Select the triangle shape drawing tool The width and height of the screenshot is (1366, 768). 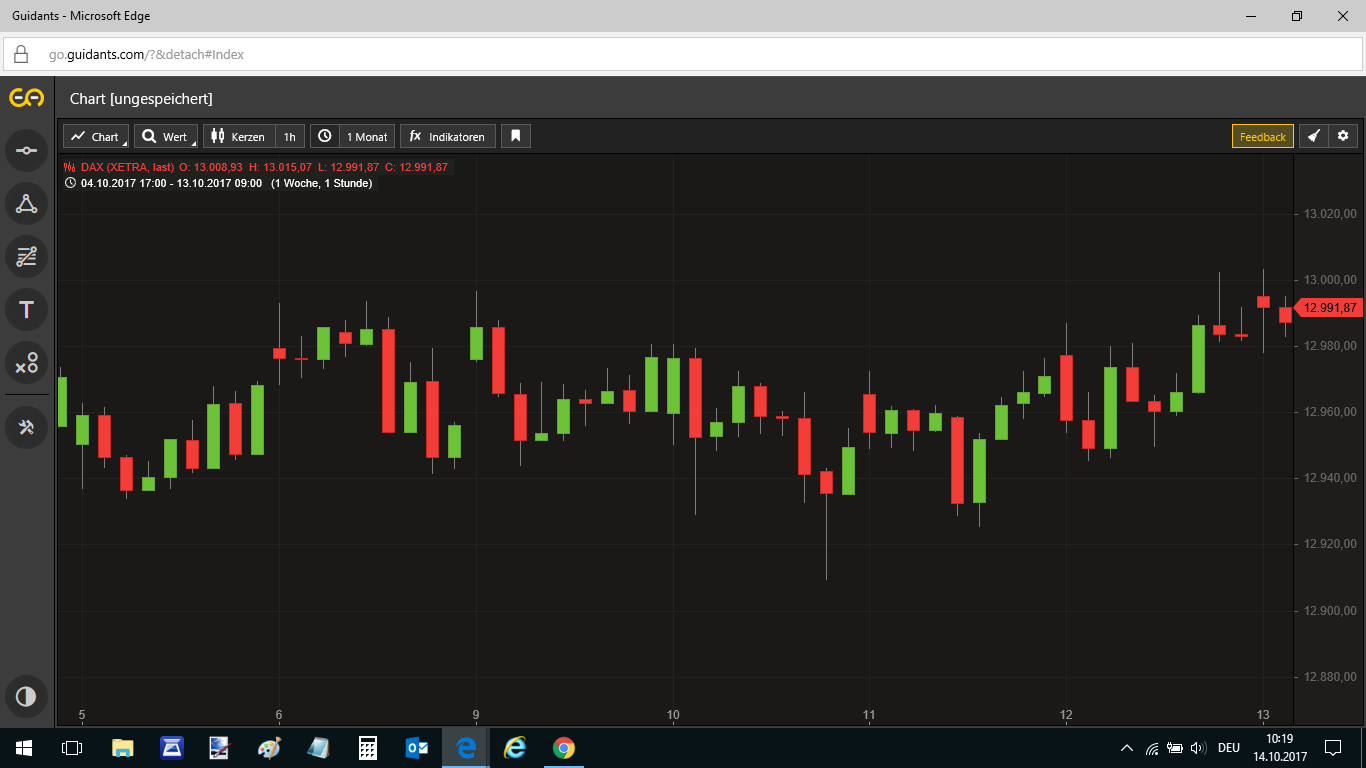click(x=26, y=203)
